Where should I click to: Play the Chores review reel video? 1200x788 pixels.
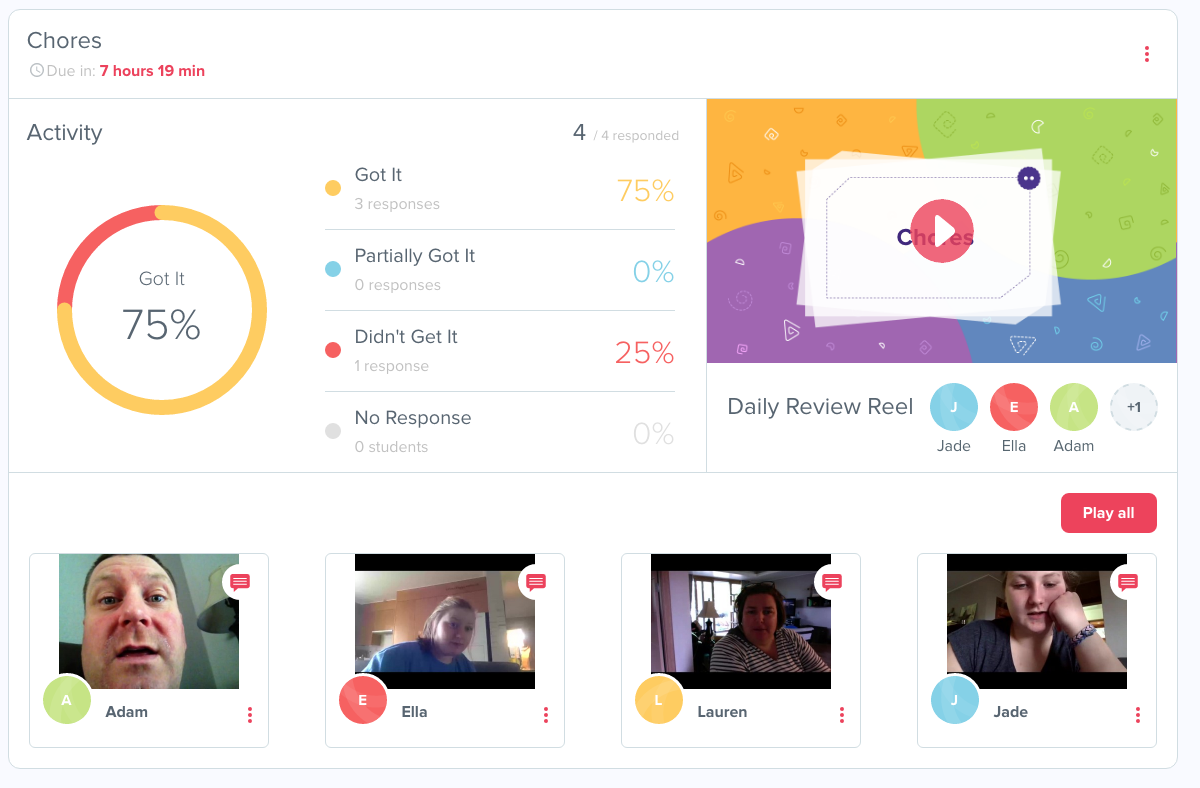[x=941, y=231]
